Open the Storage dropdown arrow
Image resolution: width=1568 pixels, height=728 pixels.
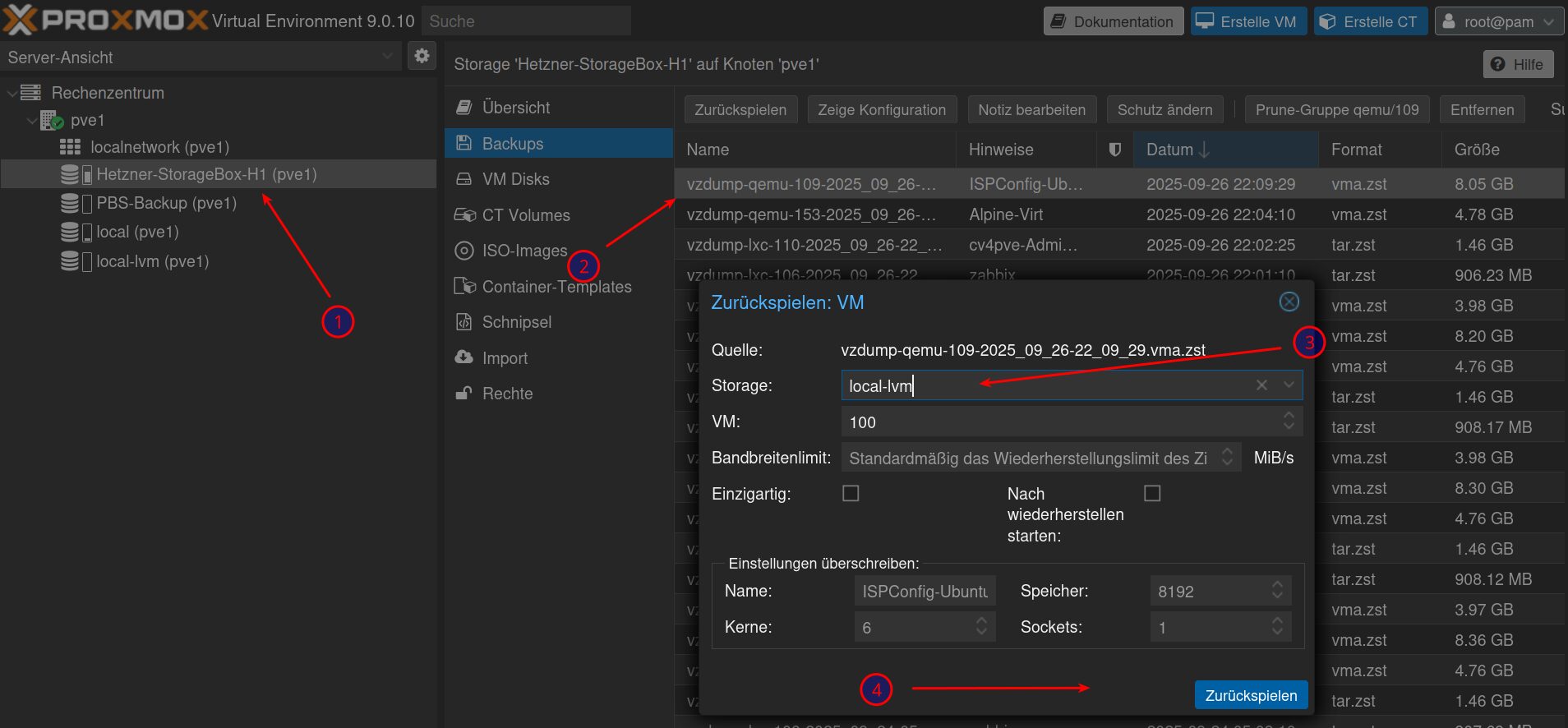click(1289, 385)
